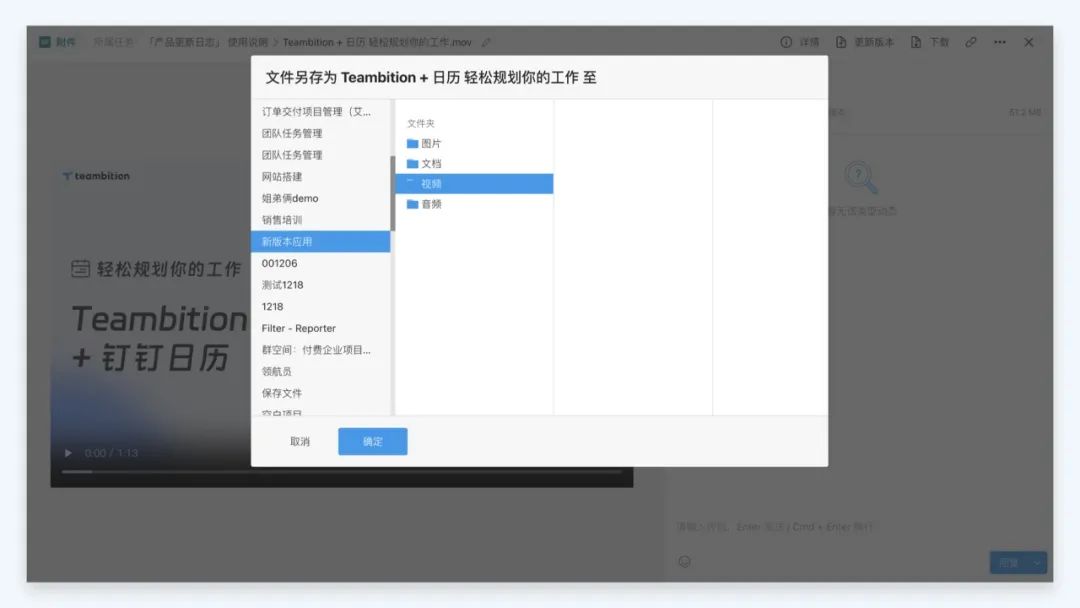
Task: Expand the 回复 button dropdown arrow
Action: point(1036,563)
